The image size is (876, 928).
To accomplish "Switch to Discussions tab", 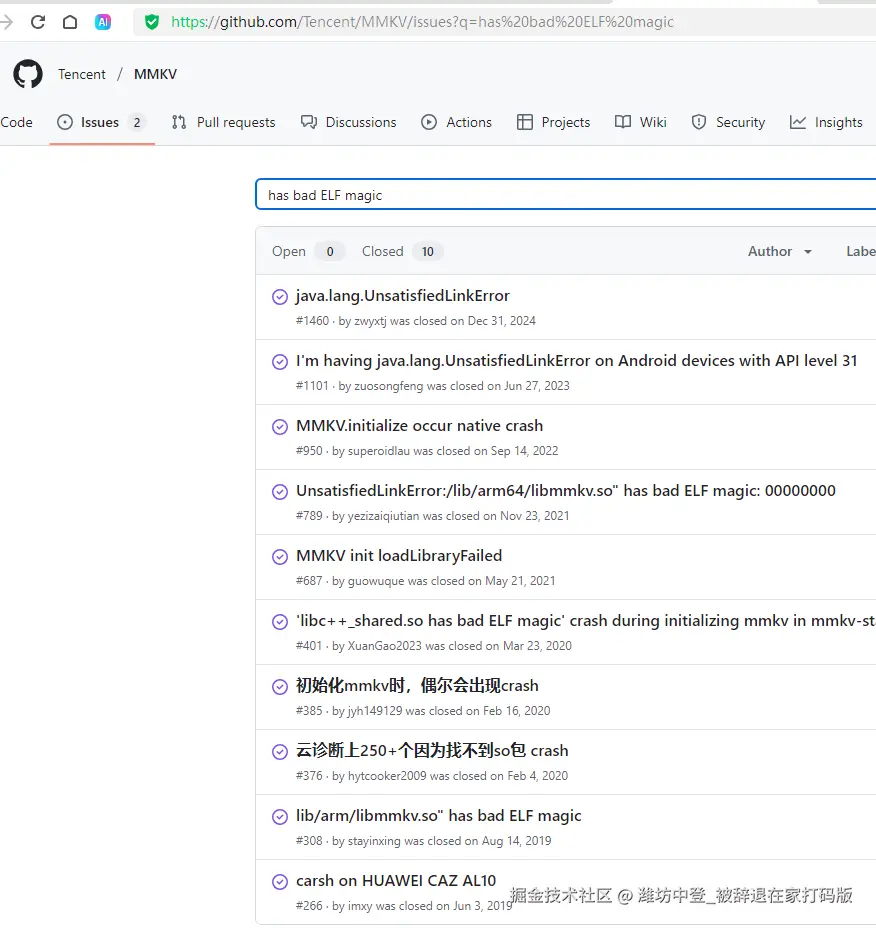I will [x=349, y=123].
